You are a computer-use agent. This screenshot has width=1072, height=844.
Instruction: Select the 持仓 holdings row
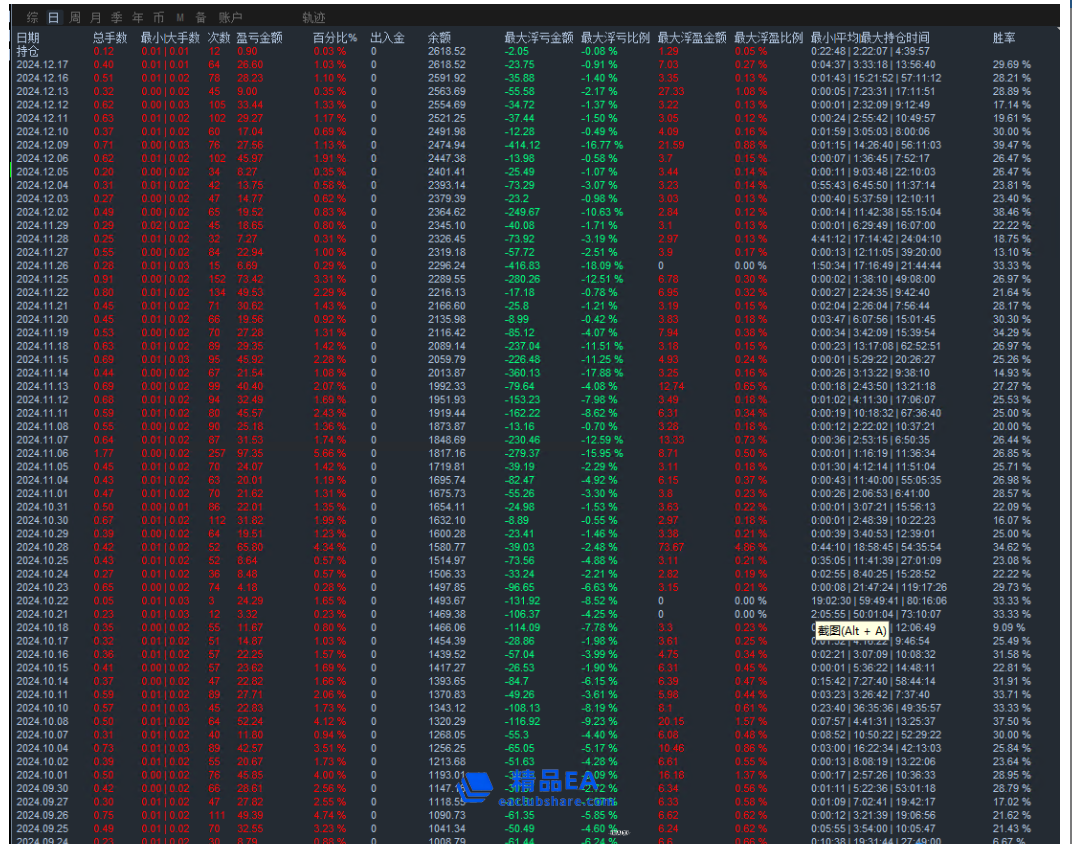pos(29,51)
